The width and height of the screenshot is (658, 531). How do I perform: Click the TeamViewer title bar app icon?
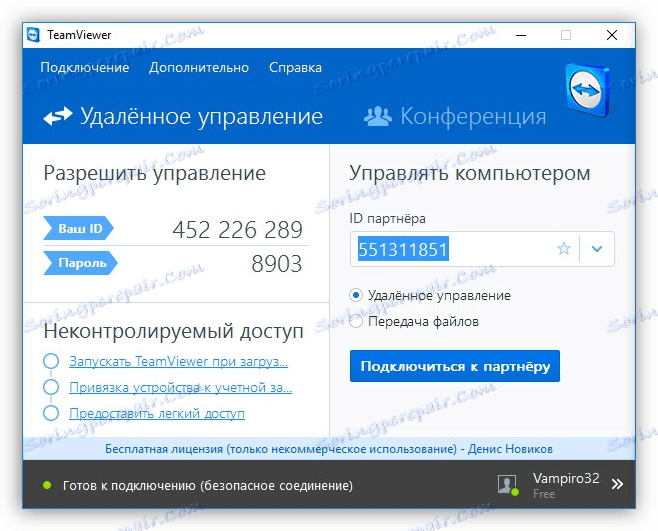[x=33, y=35]
